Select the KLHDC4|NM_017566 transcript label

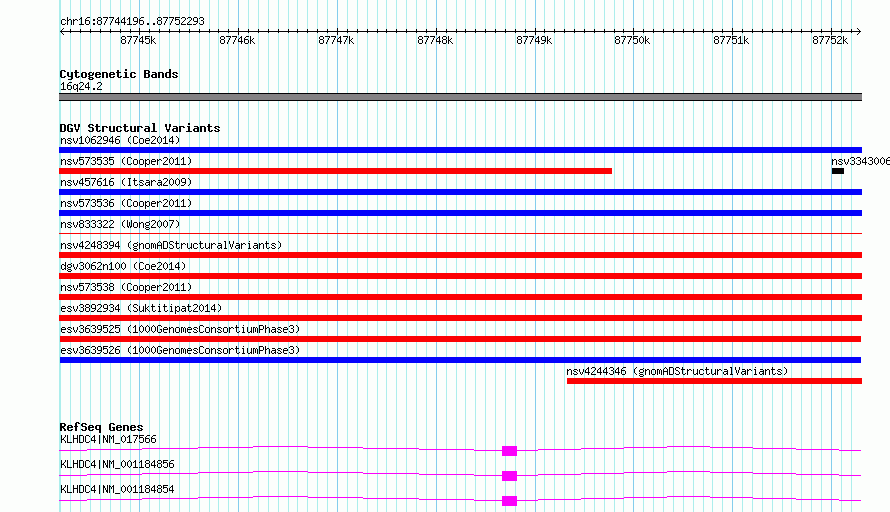[108, 439]
